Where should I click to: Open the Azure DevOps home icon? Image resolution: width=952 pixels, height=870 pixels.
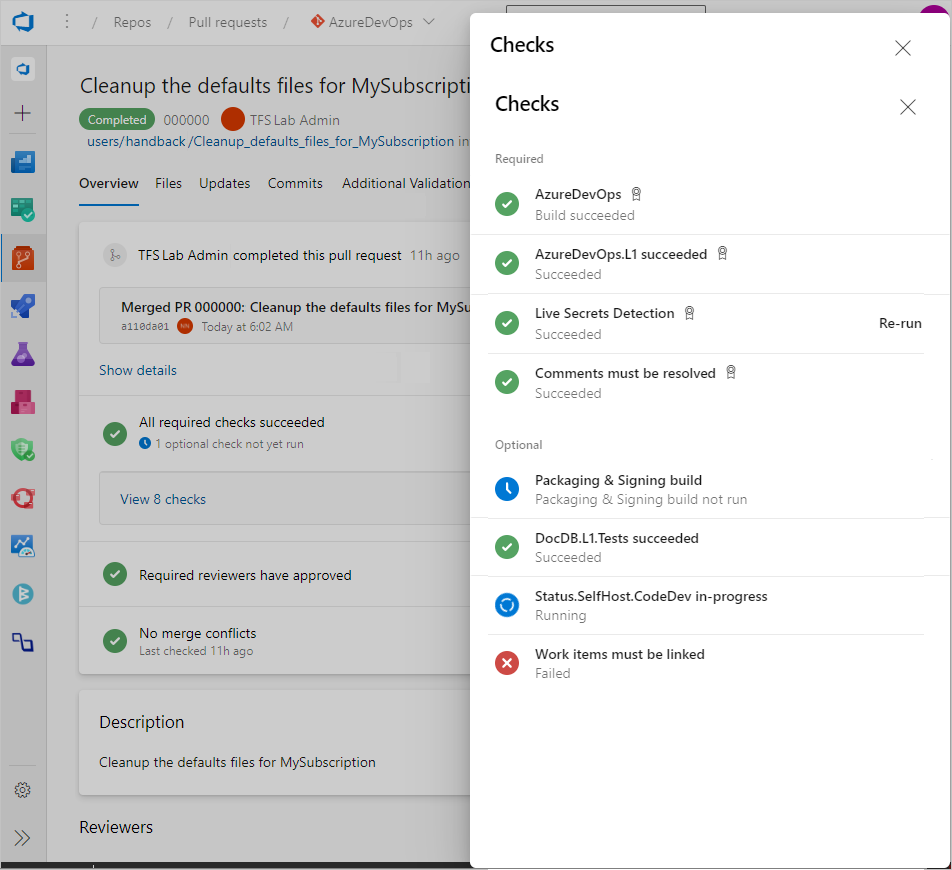pyautogui.click(x=22, y=21)
